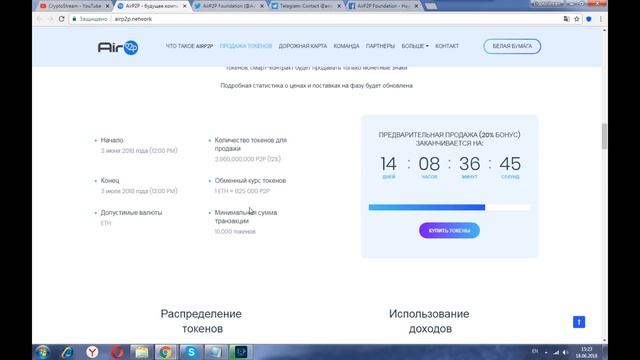Click the Распределение токенов heading
Screen dimensions: 640x360
pos(201,321)
